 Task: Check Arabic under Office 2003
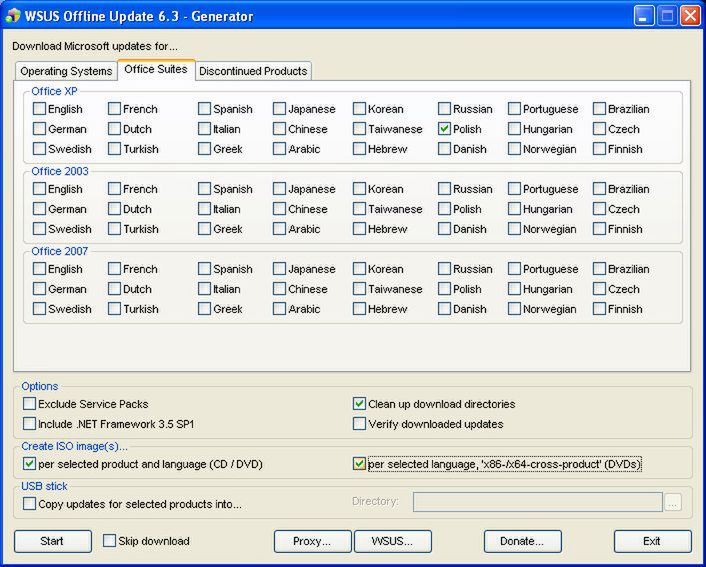pyautogui.click(x=279, y=229)
